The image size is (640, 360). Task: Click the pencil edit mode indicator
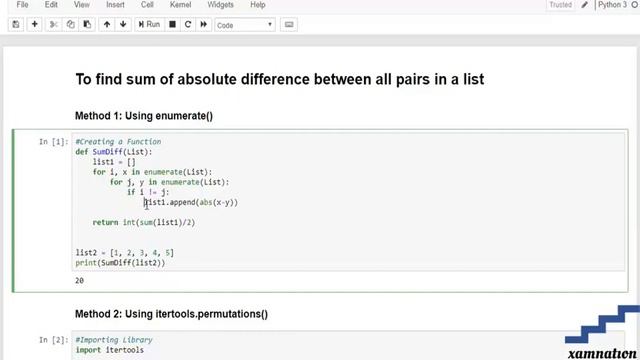(584, 5)
